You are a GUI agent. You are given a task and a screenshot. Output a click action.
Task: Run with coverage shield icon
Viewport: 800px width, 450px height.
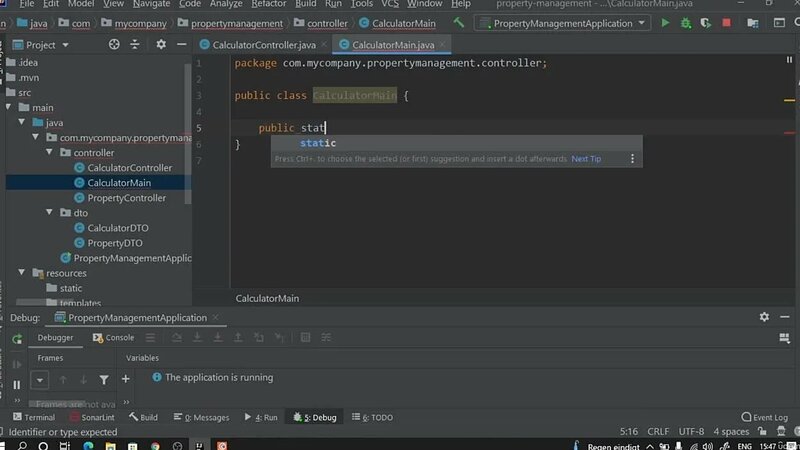coord(706,23)
